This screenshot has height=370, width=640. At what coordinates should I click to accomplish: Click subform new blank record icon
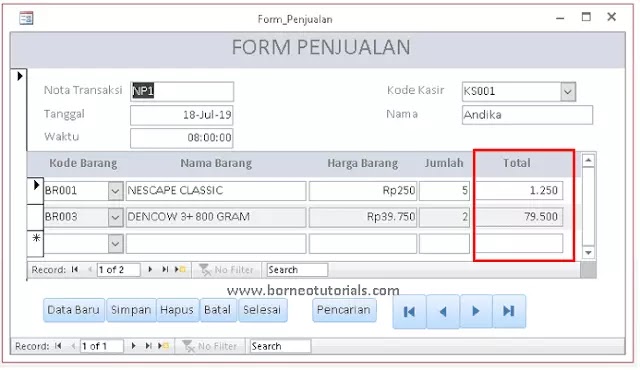[x=180, y=269]
